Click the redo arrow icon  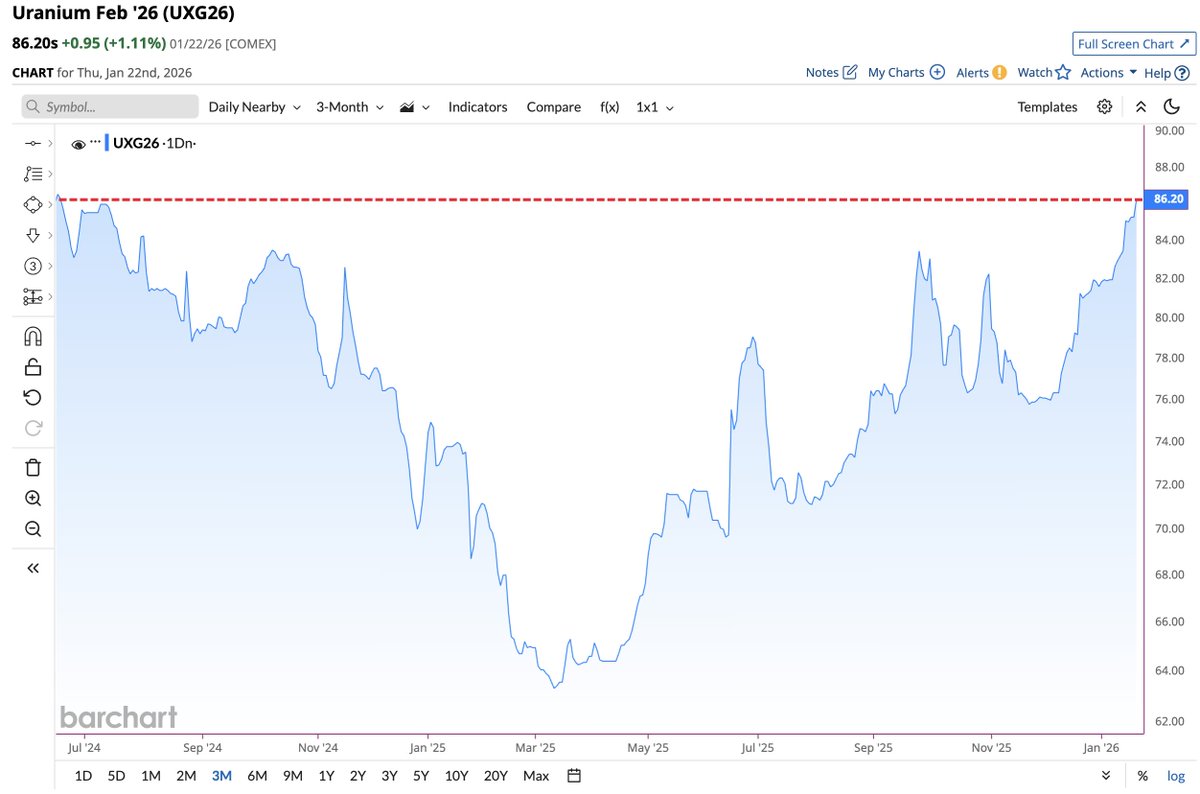(x=32, y=428)
